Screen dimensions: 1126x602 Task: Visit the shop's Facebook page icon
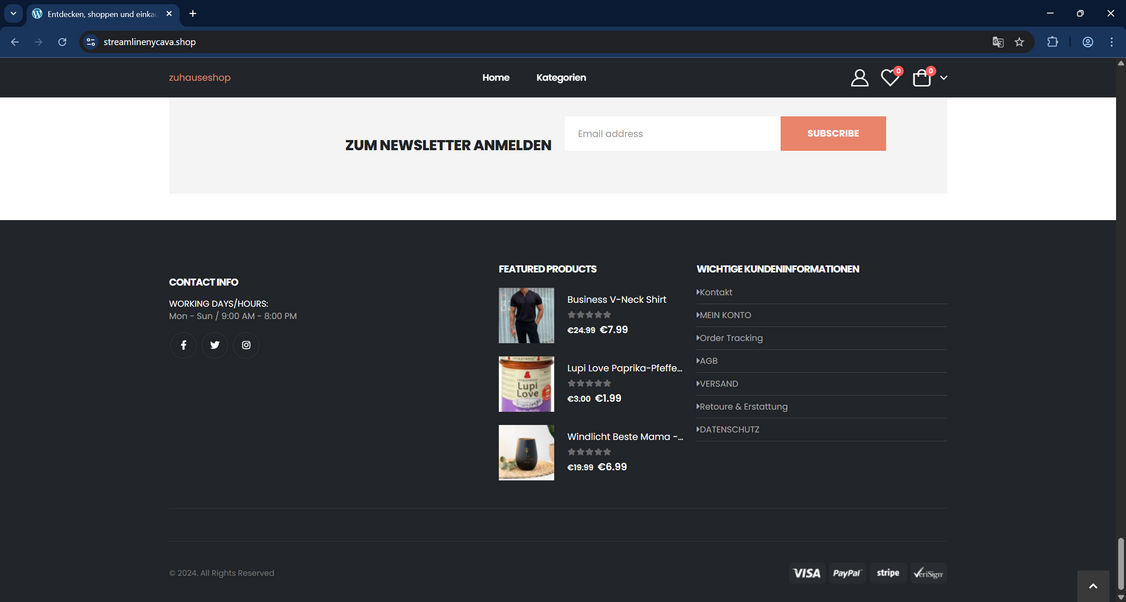(x=183, y=345)
